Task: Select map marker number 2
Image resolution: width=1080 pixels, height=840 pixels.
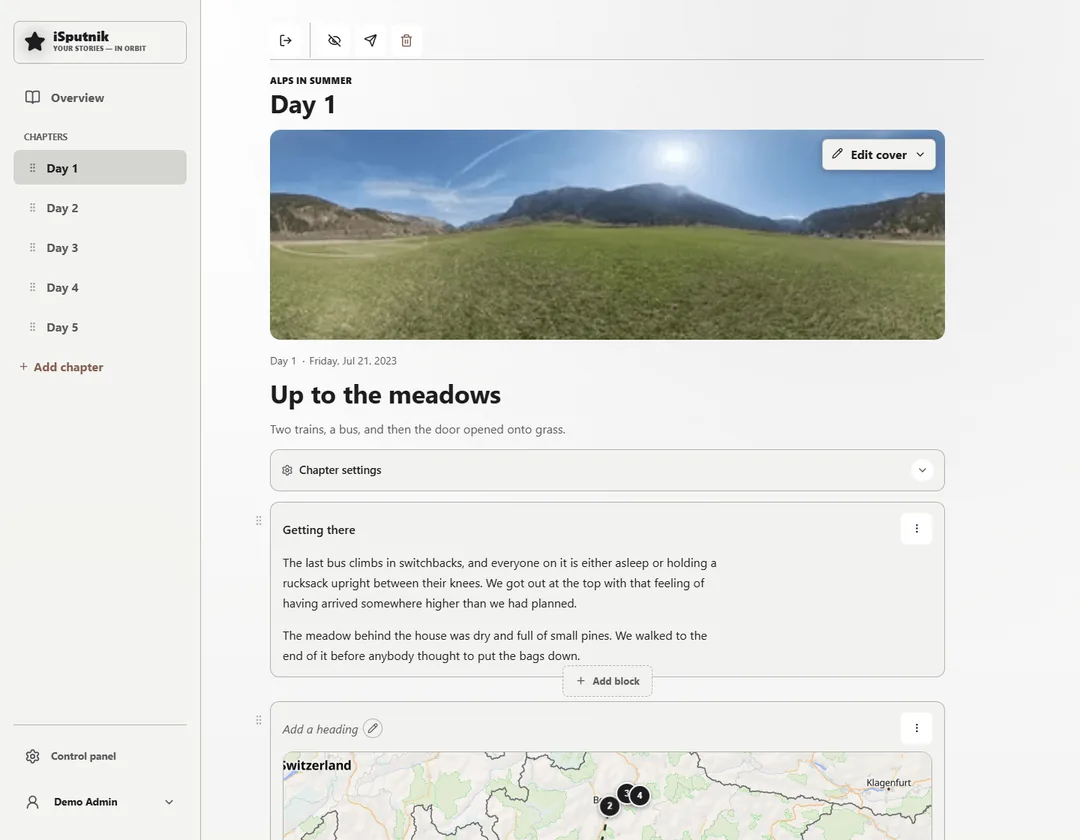Action: click(610, 806)
